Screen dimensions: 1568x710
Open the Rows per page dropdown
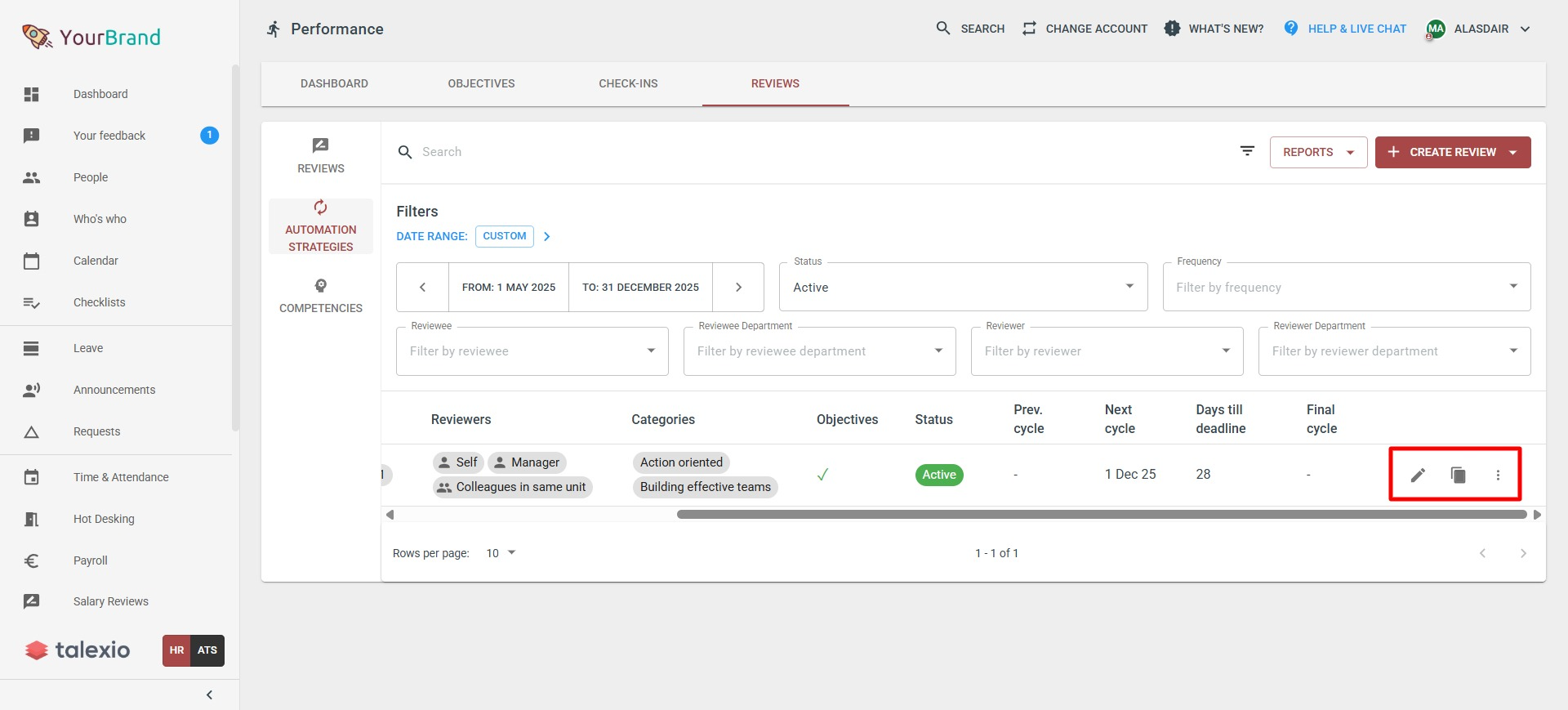click(501, 553)
